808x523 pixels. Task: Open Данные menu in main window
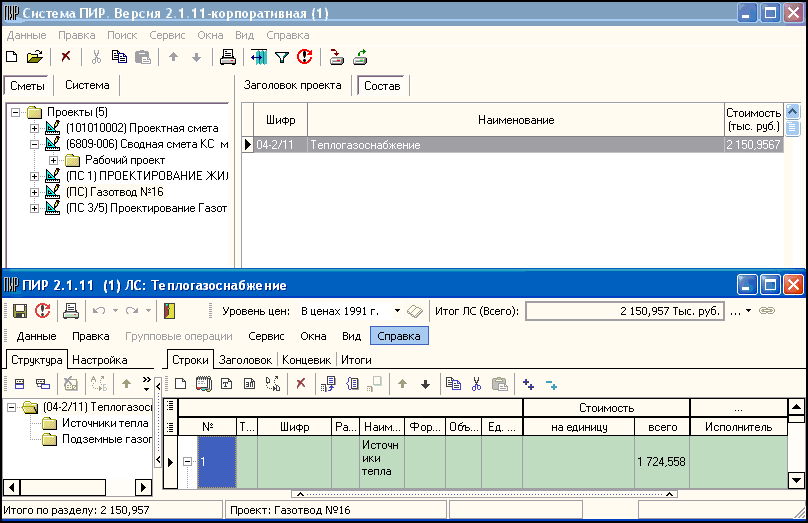pos(27,35)
